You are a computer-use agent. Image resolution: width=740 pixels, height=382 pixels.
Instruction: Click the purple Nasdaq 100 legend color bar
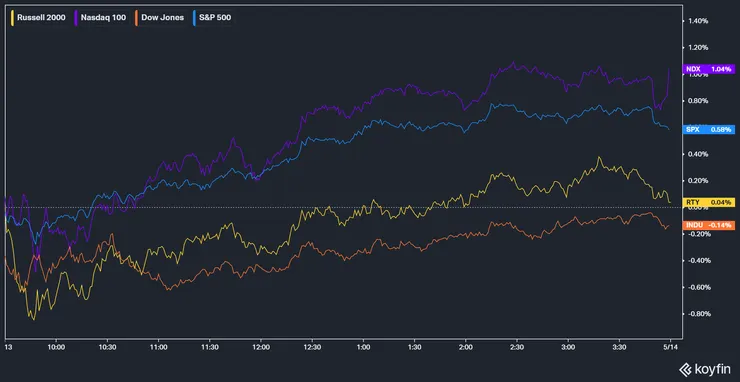click(76, 18)
